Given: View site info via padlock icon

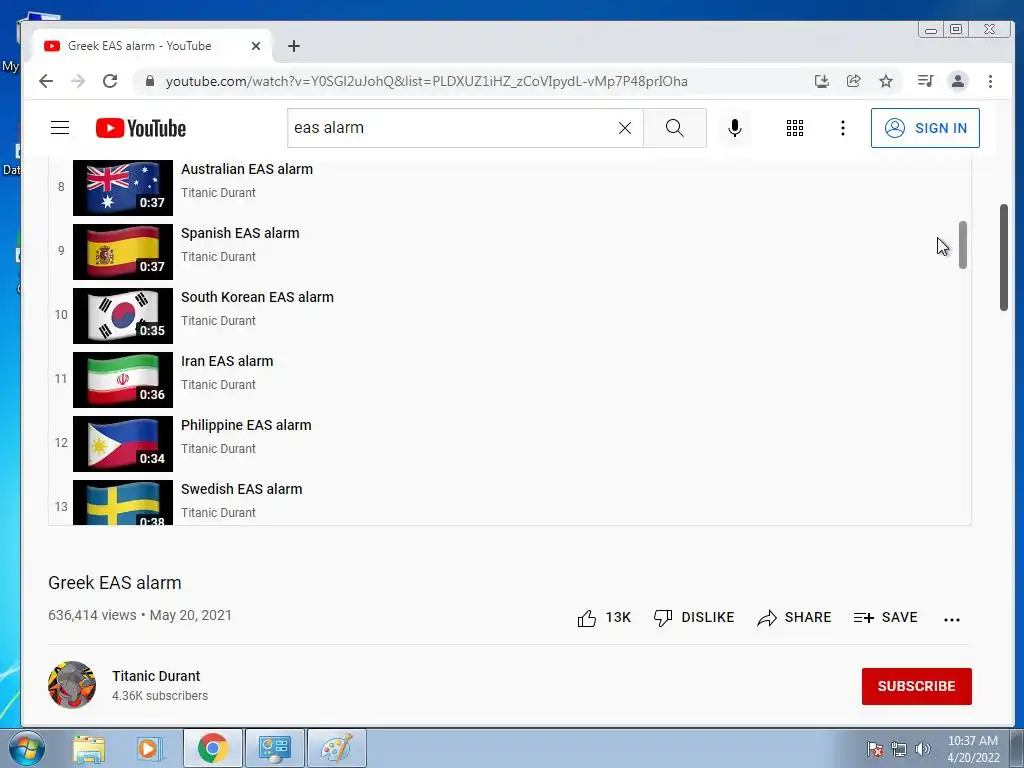Looking at the screenshot, I should click(x=150, y=81).
